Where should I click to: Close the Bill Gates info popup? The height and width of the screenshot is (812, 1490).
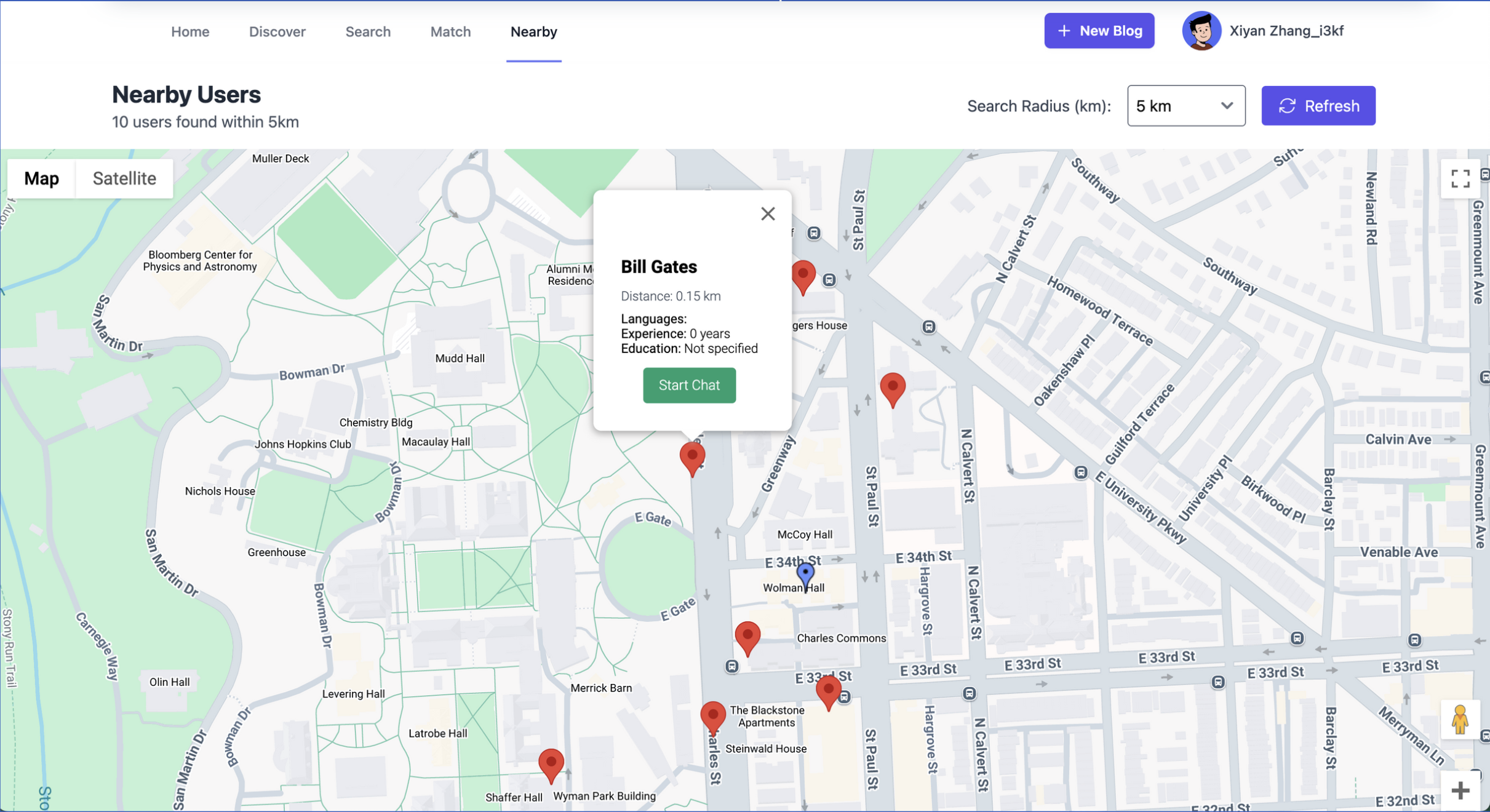(767, 213)
